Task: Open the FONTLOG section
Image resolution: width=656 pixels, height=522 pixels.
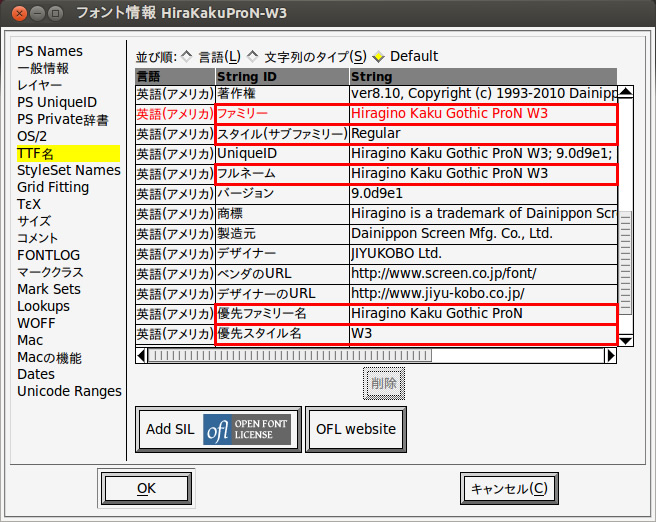Action: point(49,255)
